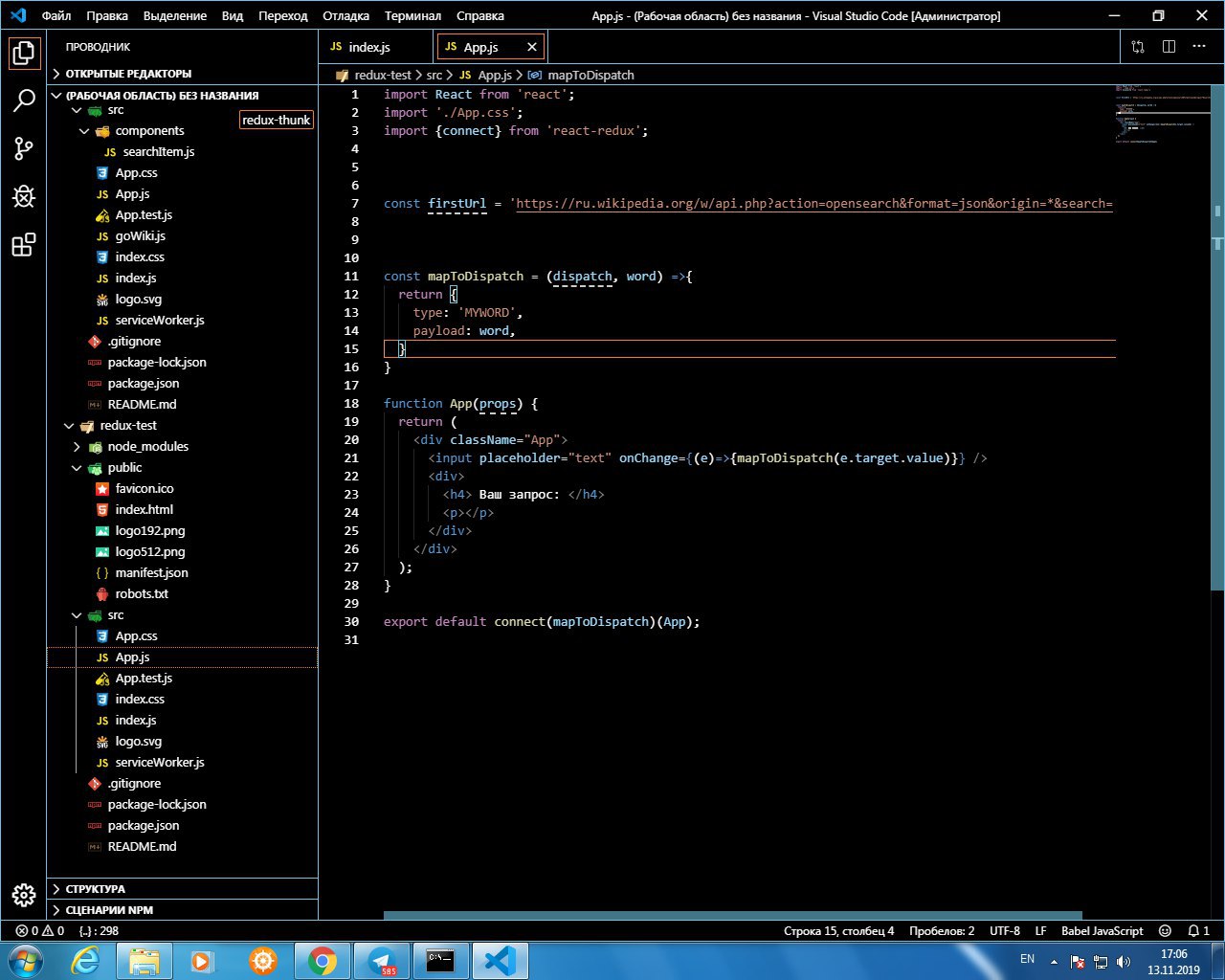Open the Терминал menu

pos(412,16)
